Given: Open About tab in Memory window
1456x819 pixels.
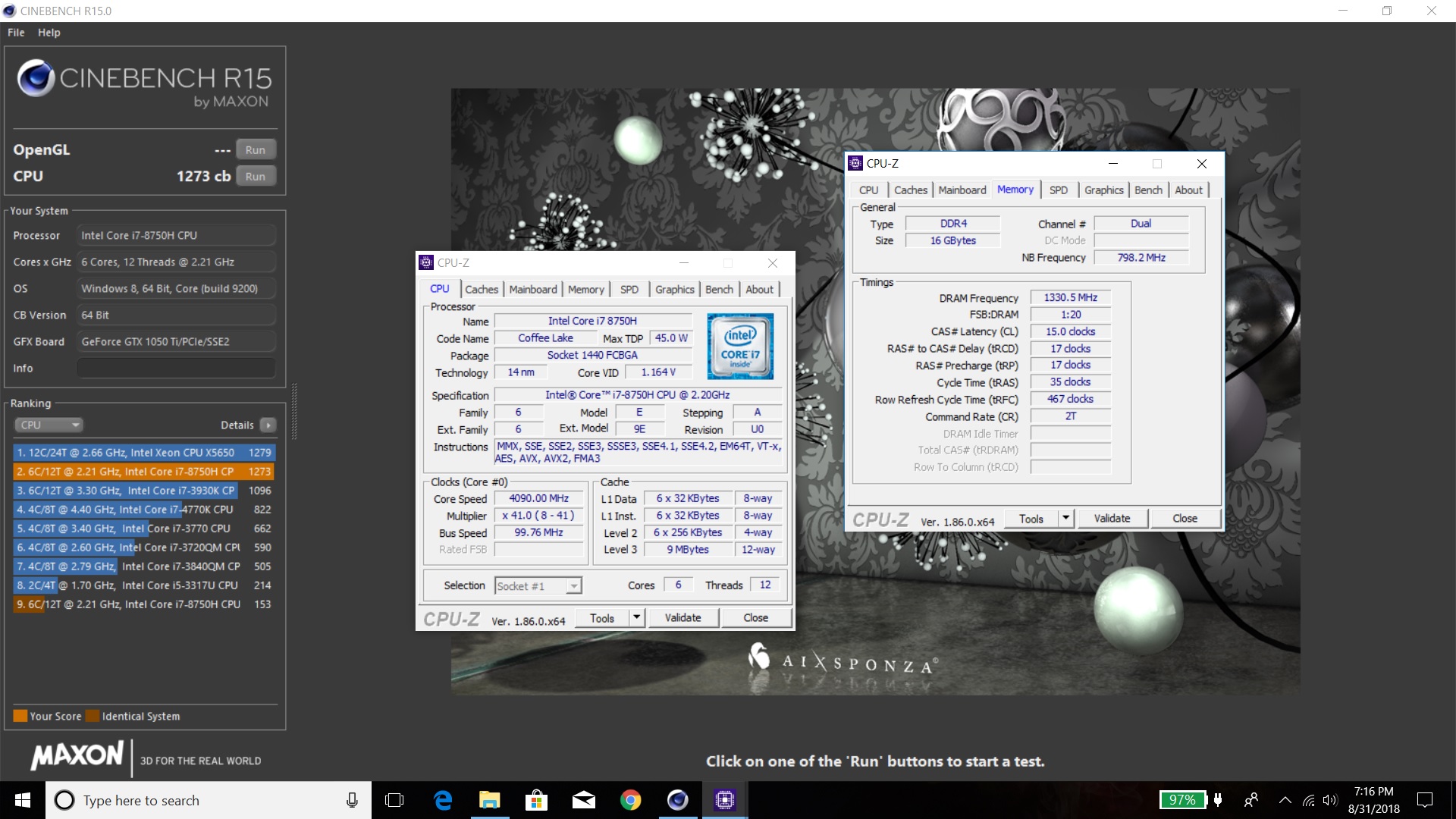Looking at the screenshot, I should coord(1188,190).
